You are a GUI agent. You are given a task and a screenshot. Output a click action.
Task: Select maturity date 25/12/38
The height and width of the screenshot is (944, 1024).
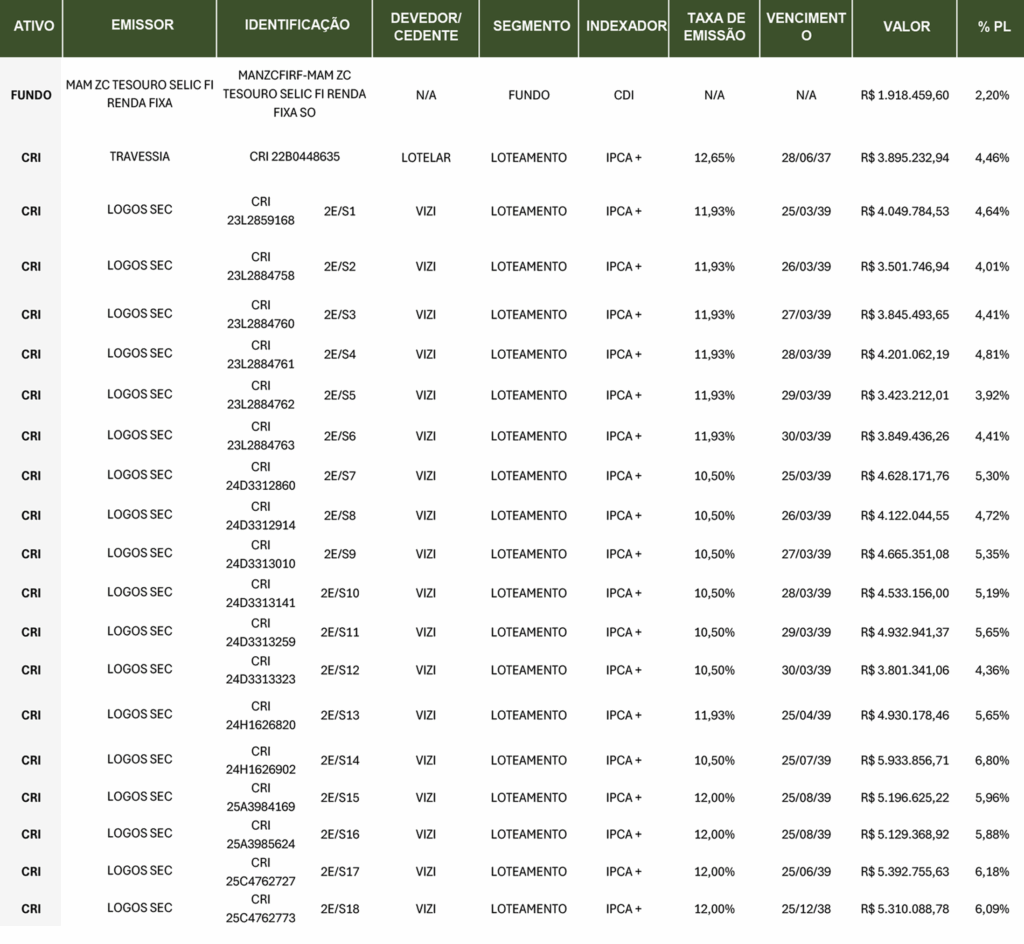tap(806, 909)
